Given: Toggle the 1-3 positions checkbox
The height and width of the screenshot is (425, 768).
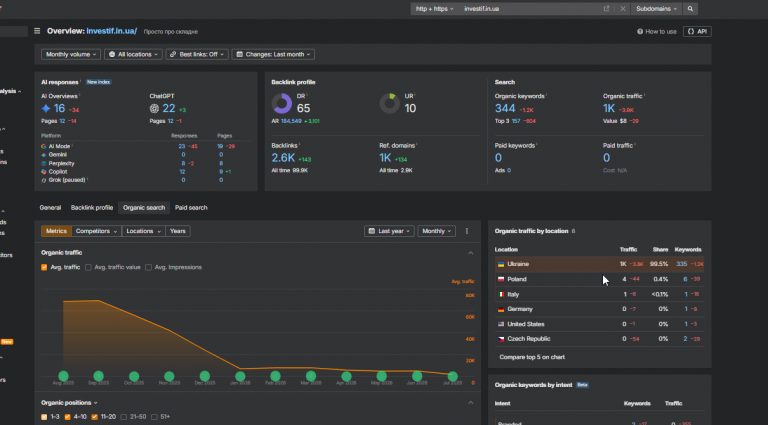Looking at the screenshot, I should pyautogui.click(x=44, y=417).
